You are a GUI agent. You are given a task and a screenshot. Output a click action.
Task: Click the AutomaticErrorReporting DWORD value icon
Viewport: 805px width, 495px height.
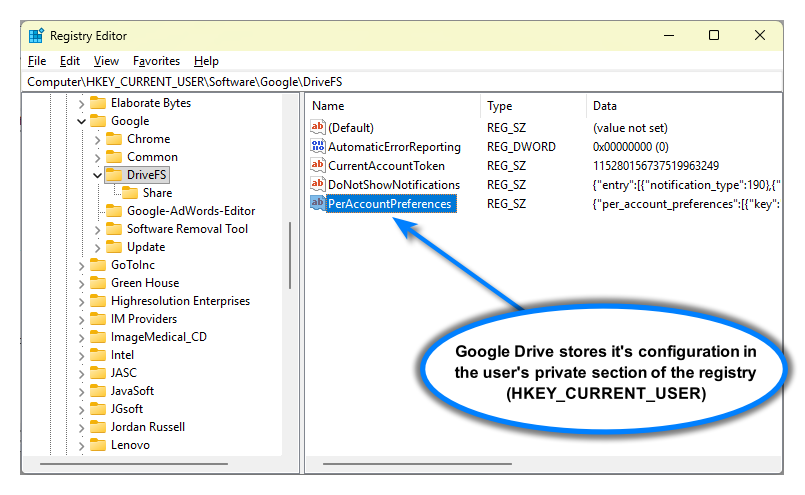[x=318, y=147]
